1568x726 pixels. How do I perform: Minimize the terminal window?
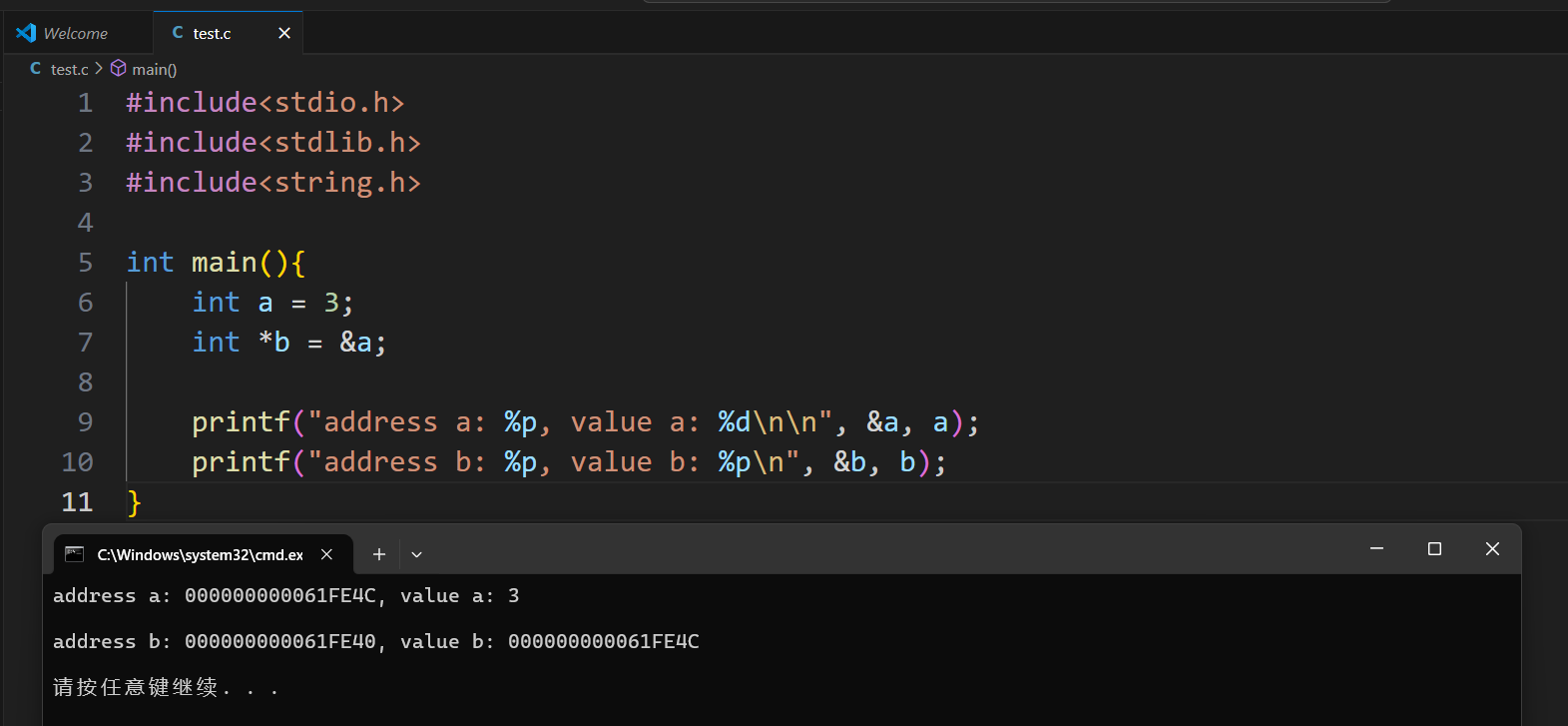tap(1376, 549)
